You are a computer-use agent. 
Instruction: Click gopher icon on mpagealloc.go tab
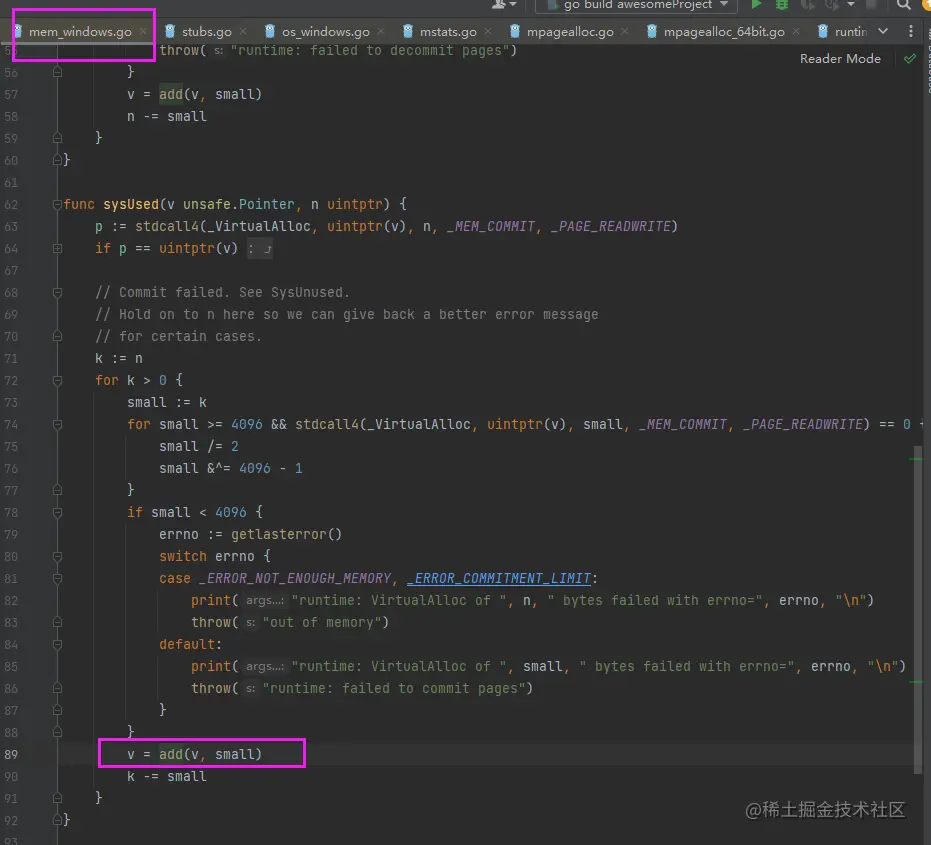515,31
